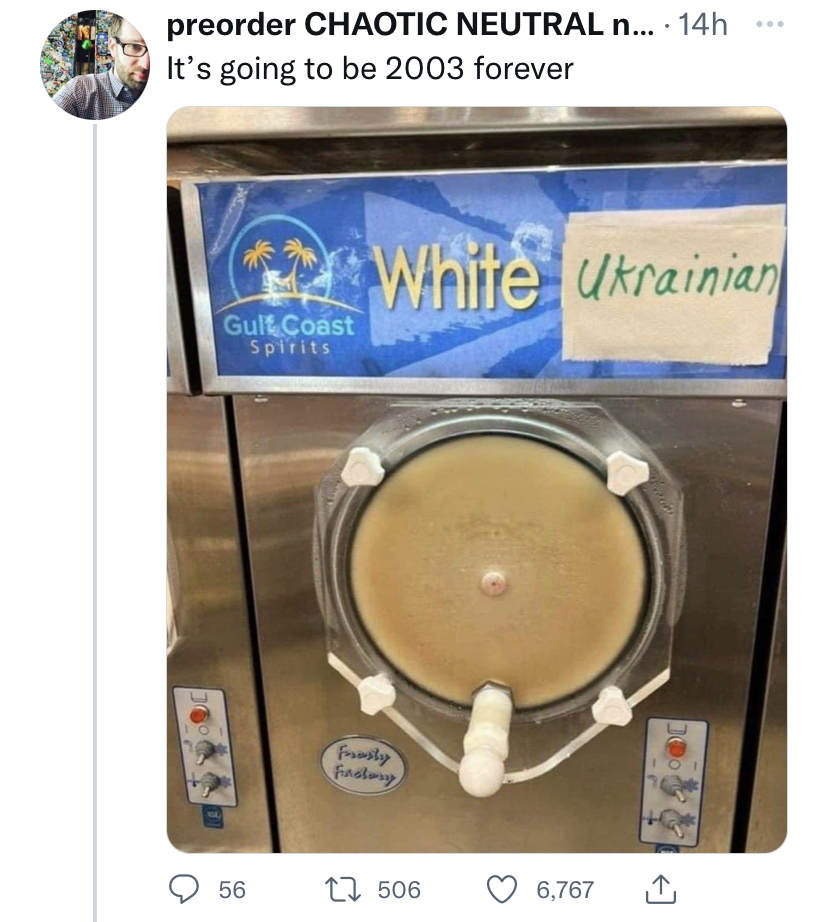Image resolution: width=828 pixels, height=922 pixels.
Task: Open the share tweet icon
Action: point(661,888)
